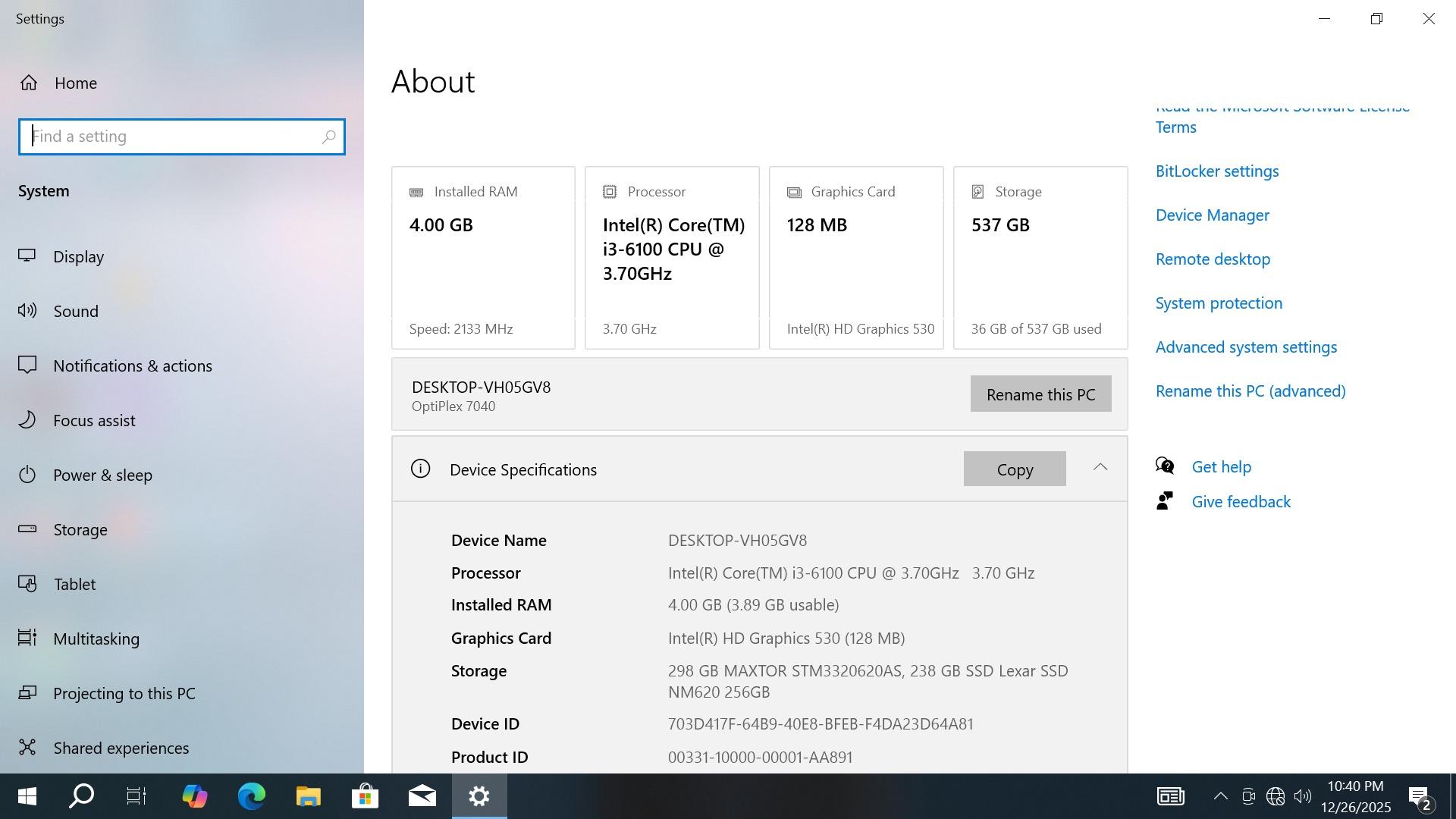This screenshot has height=819, width=1456.
Task: Open Advanced system settings link
Action: coord(1245,347)
